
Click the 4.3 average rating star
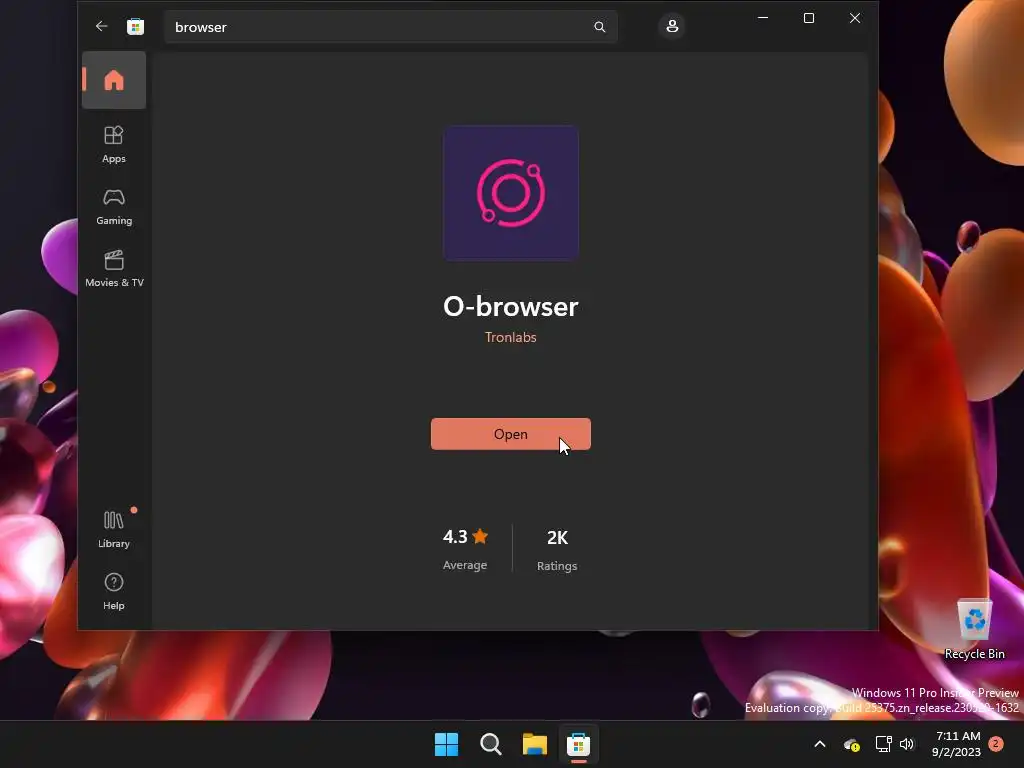click(480, 536)
